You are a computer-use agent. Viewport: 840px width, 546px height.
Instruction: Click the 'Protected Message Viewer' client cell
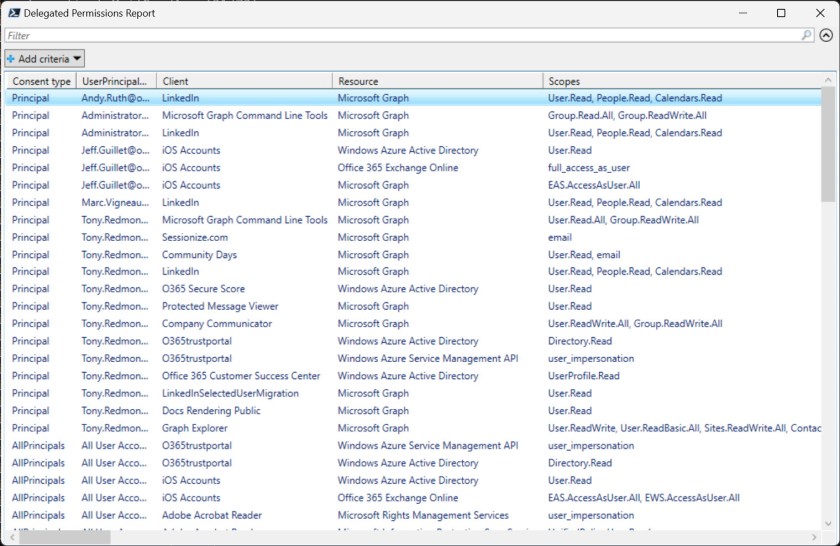(220, 306)
